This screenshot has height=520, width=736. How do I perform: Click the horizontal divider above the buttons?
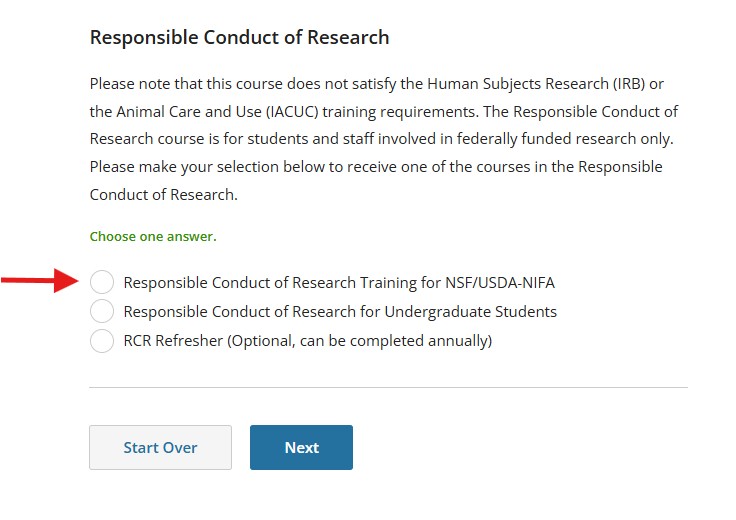click(x=388, y=387)
